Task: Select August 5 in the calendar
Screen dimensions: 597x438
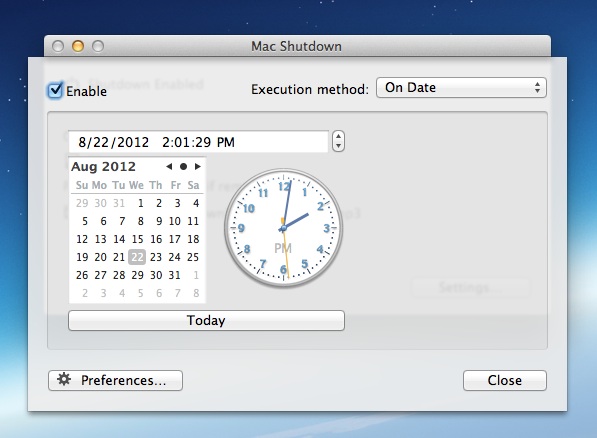Action: [85, 221]
